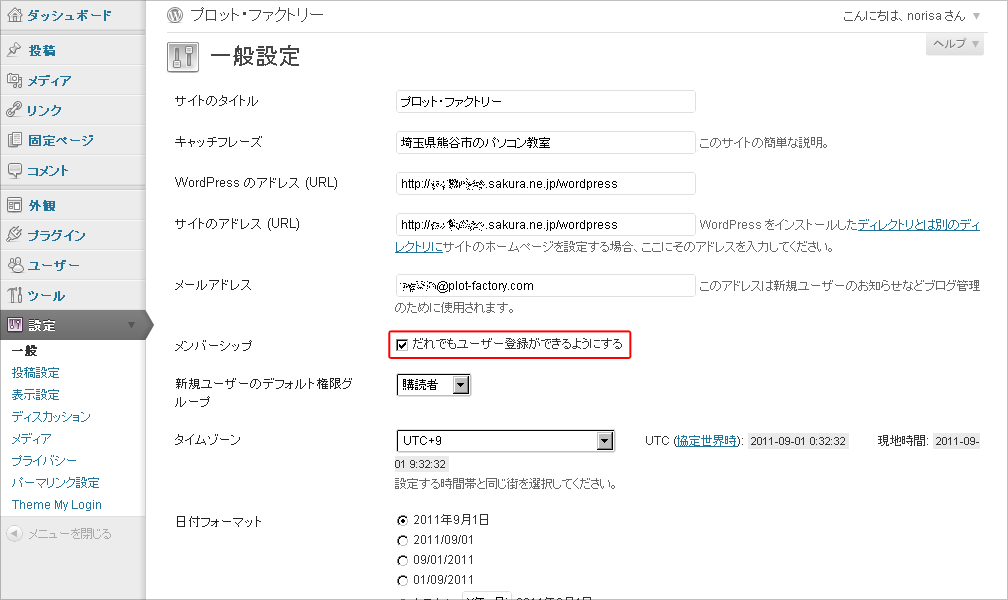Go to 投稿設定 submenu
The image size is (1008, 600).
pos(35,372)
